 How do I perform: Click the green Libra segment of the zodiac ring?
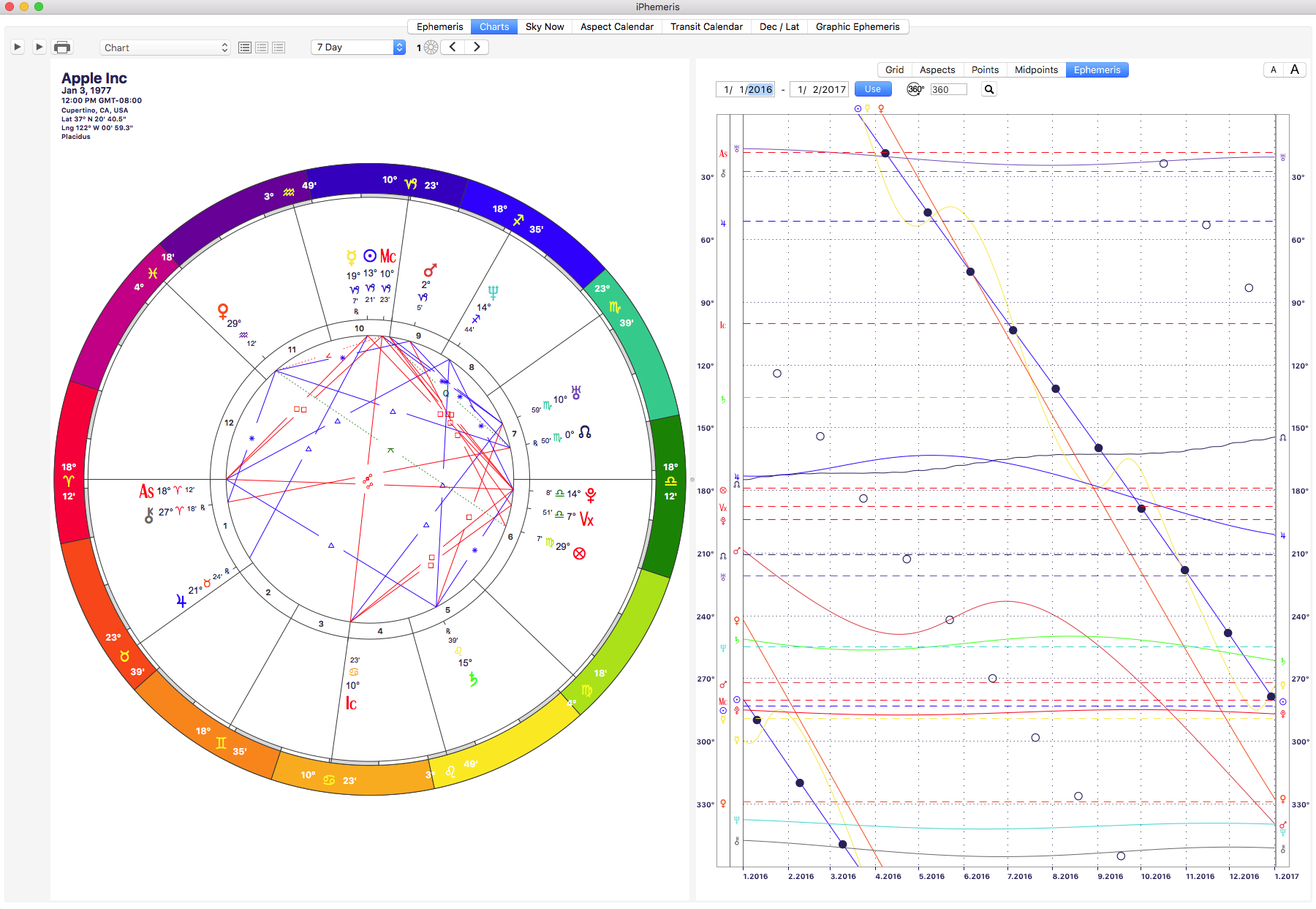point(665,497)
